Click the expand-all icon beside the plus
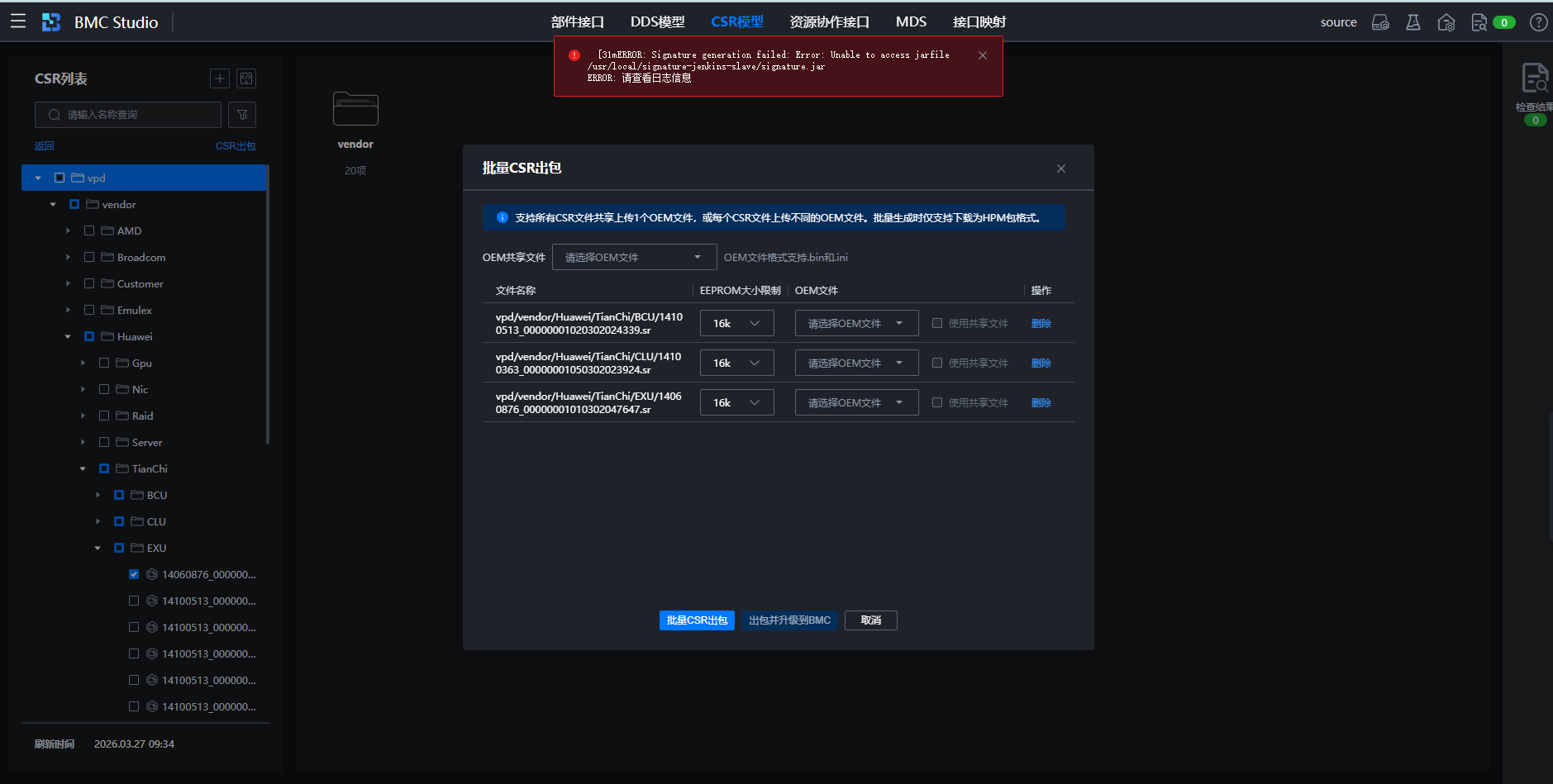 tap(245, 78)
